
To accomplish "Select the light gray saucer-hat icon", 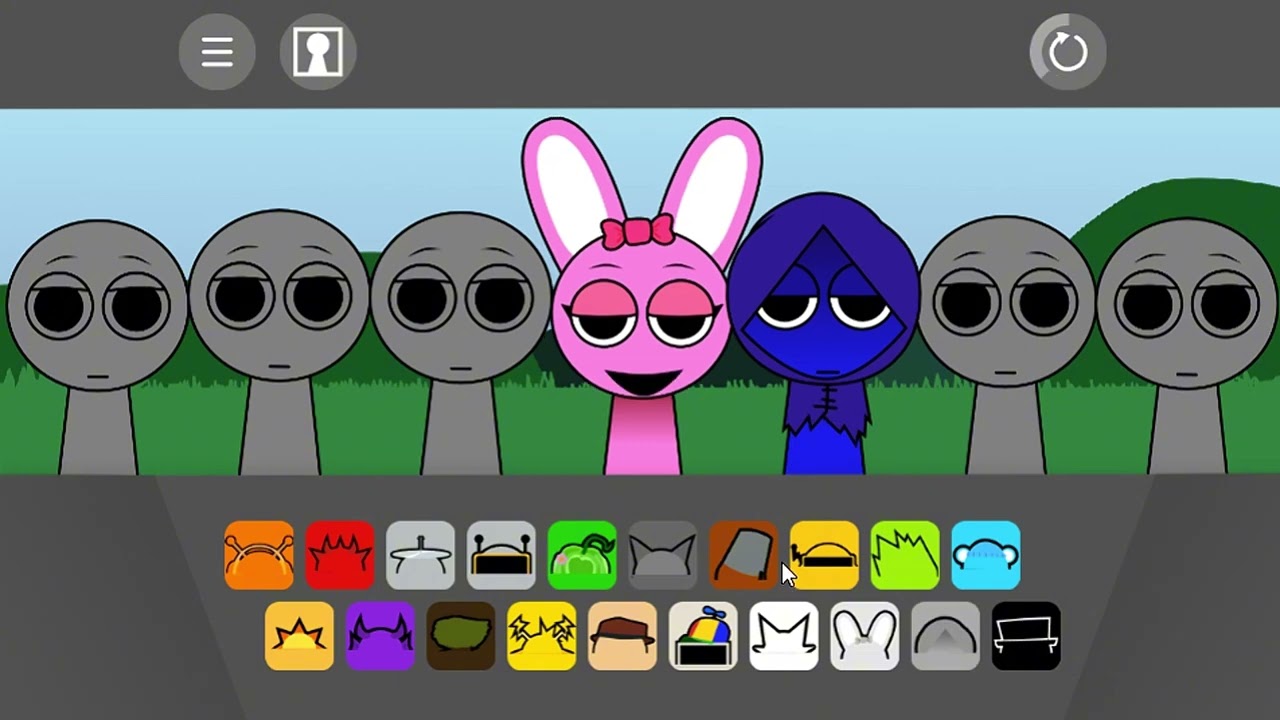I will [x=420, y=555].
